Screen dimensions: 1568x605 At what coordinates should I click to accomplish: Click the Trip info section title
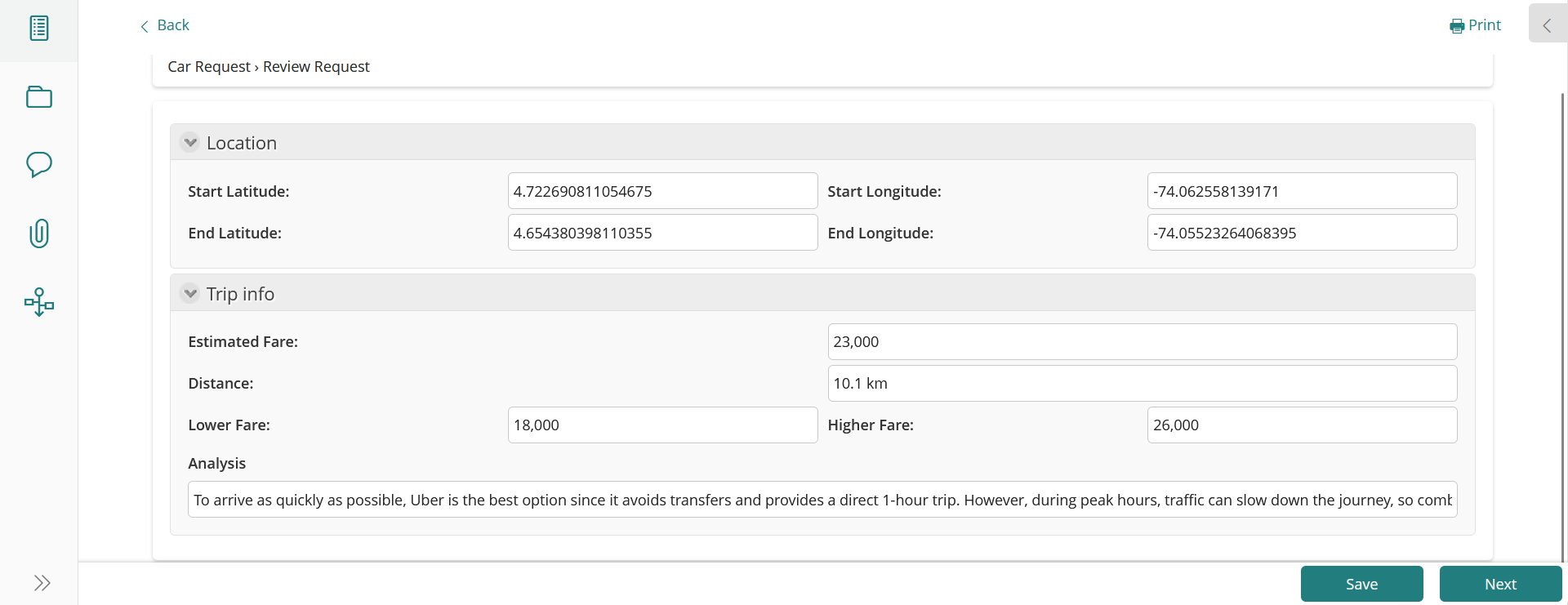click(240, 294)
